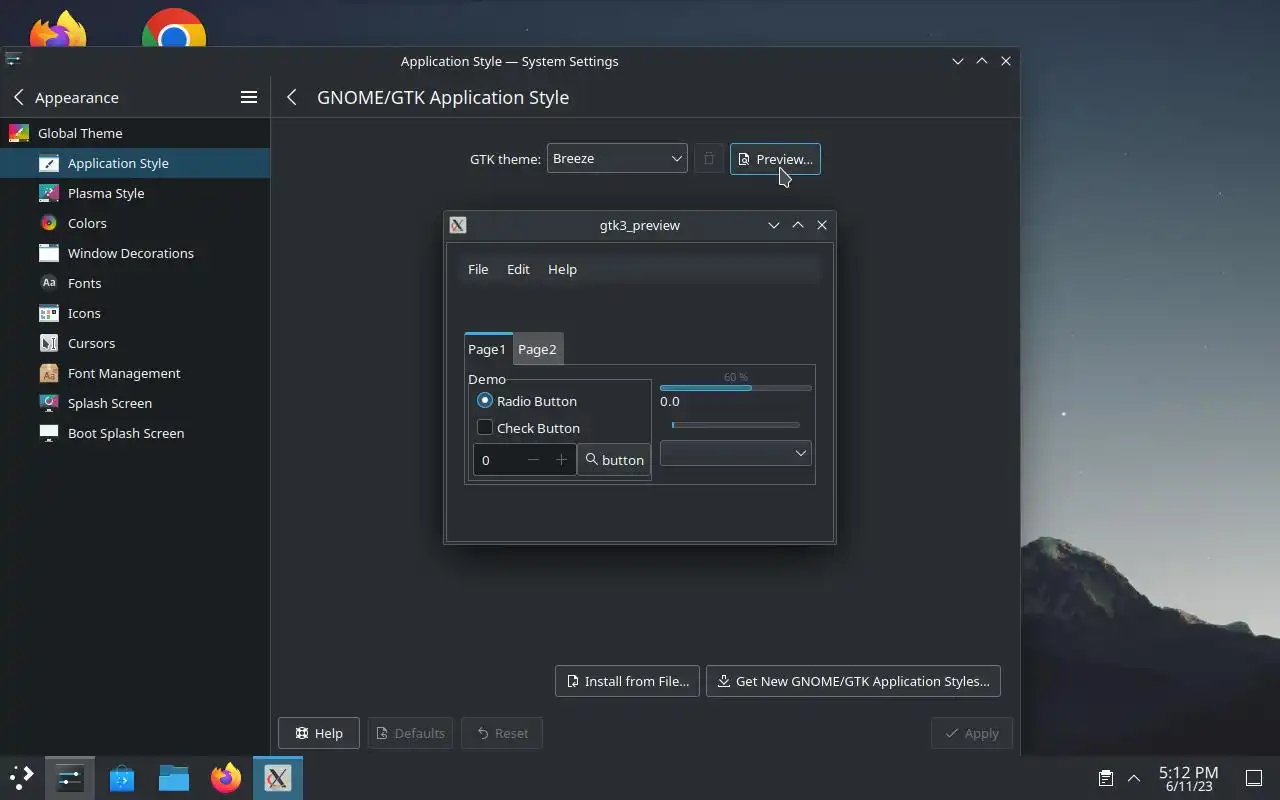This screenshot has width=1280, height=800.
Task: Open Boot Splash Screen page
Action: point(135,433)
